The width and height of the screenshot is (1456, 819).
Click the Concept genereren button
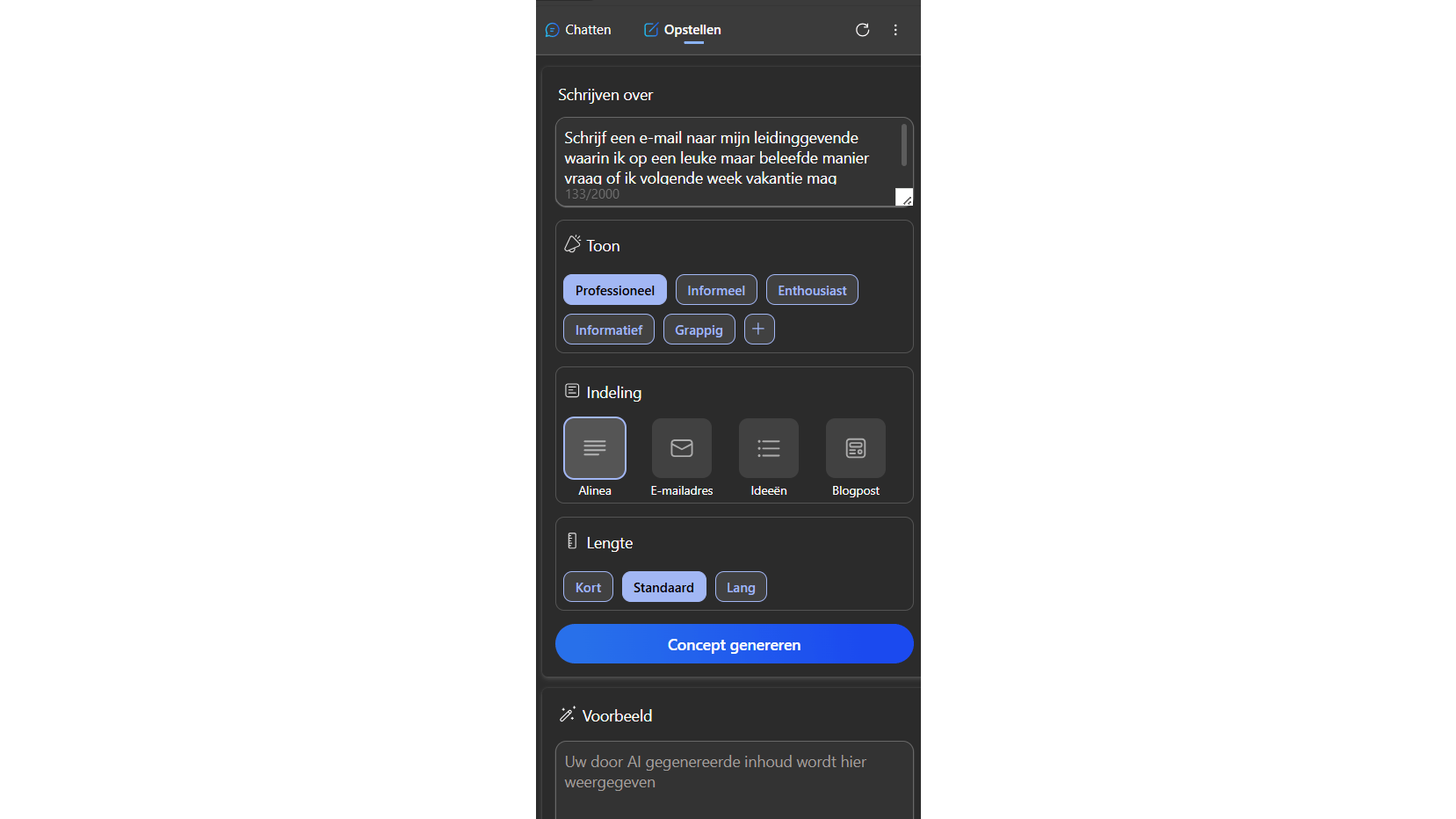735,644
